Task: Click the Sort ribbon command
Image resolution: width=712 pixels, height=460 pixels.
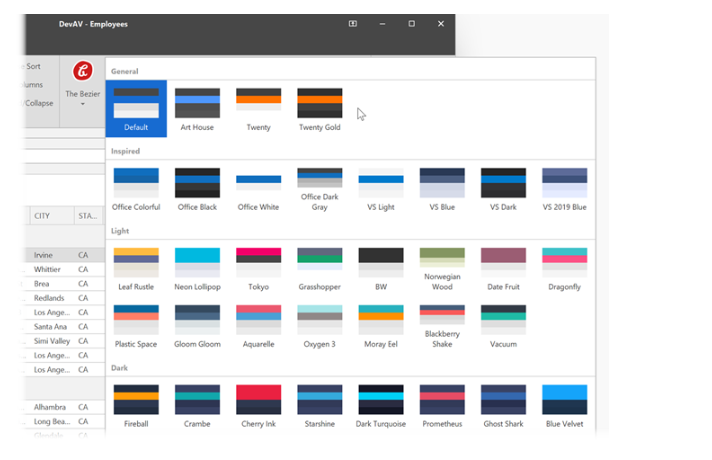Action: coord(33,66)
